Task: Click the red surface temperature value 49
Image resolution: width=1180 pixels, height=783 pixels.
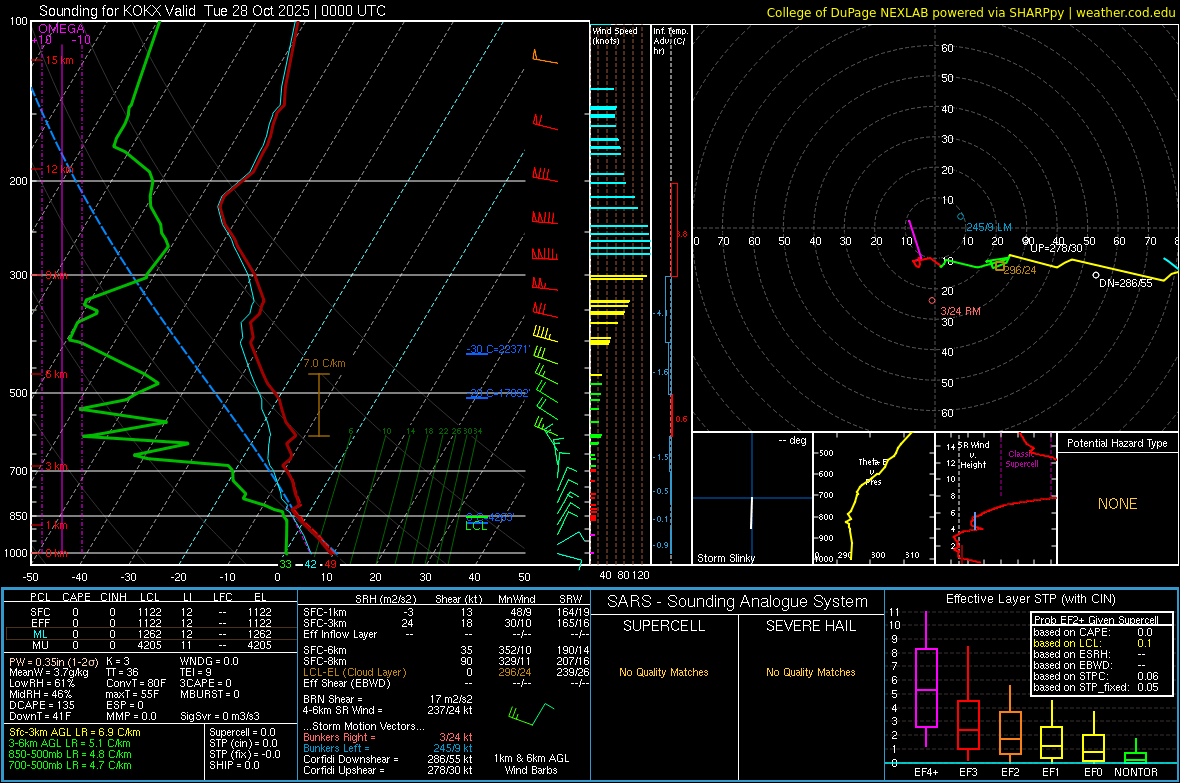Action: tap(330, 564)
